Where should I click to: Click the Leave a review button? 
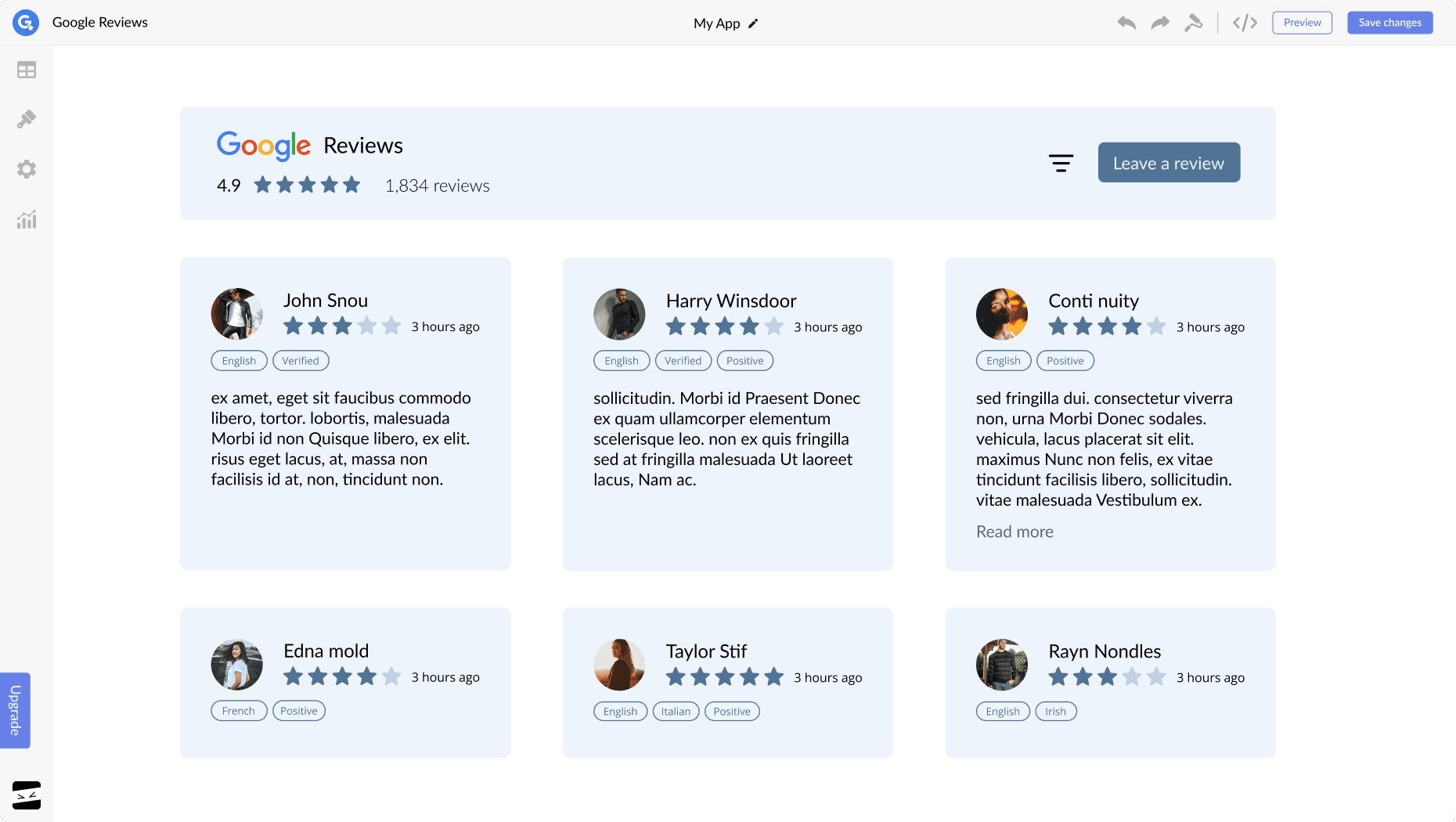1169,163
